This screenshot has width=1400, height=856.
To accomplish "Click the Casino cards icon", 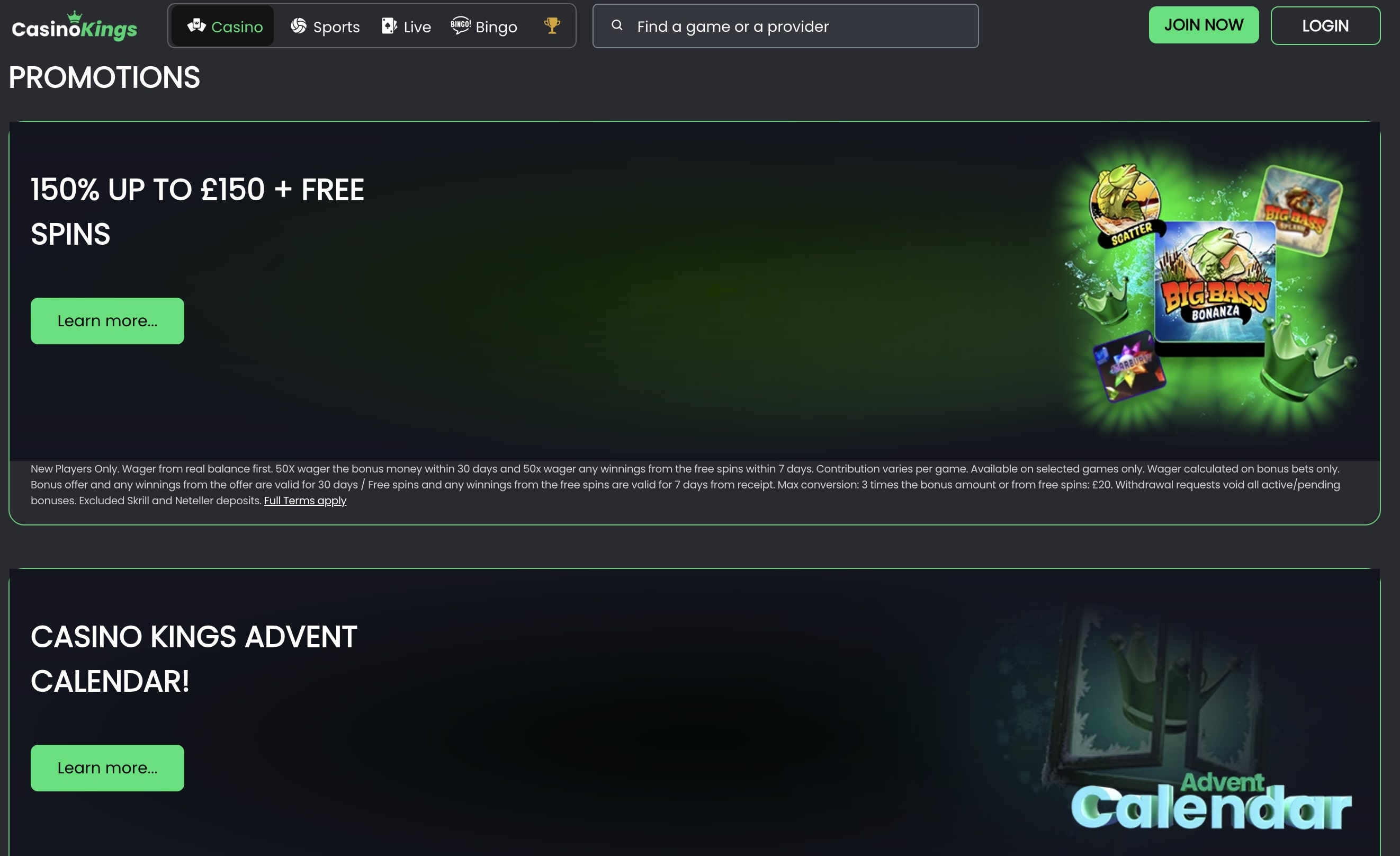I will [196, 25].
